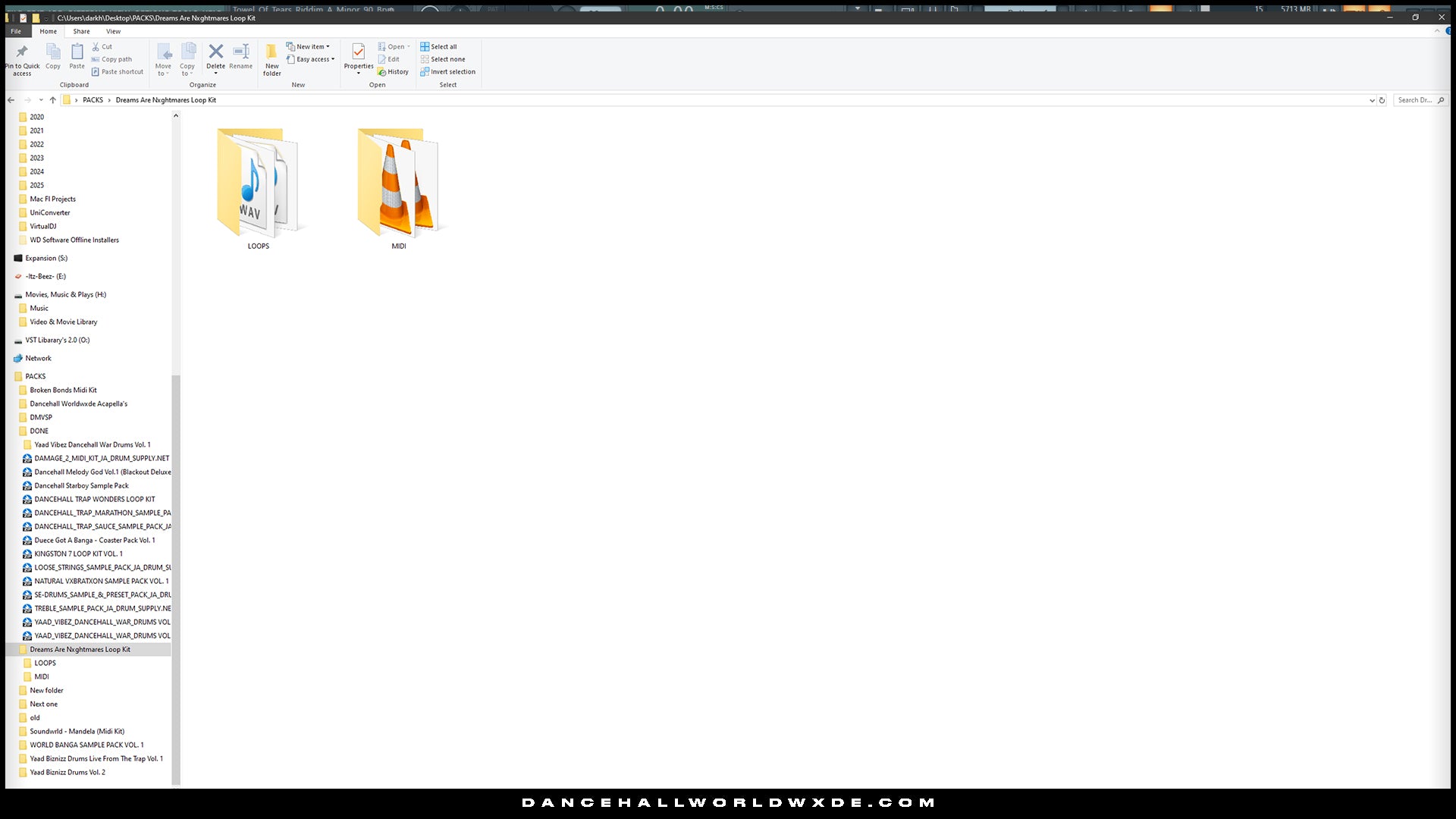Open the New item dropdown
Viewport: 1456px width, 819px height.
309,46
